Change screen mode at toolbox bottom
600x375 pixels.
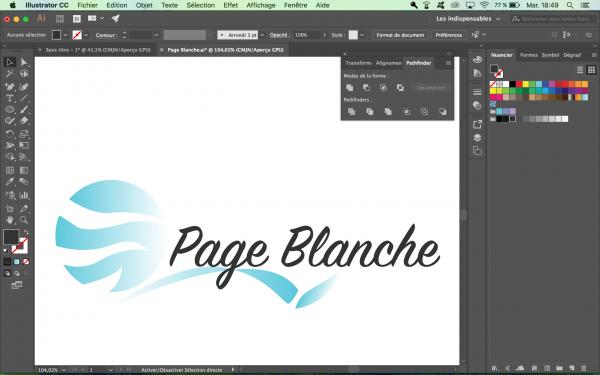(x=16, y=285)
